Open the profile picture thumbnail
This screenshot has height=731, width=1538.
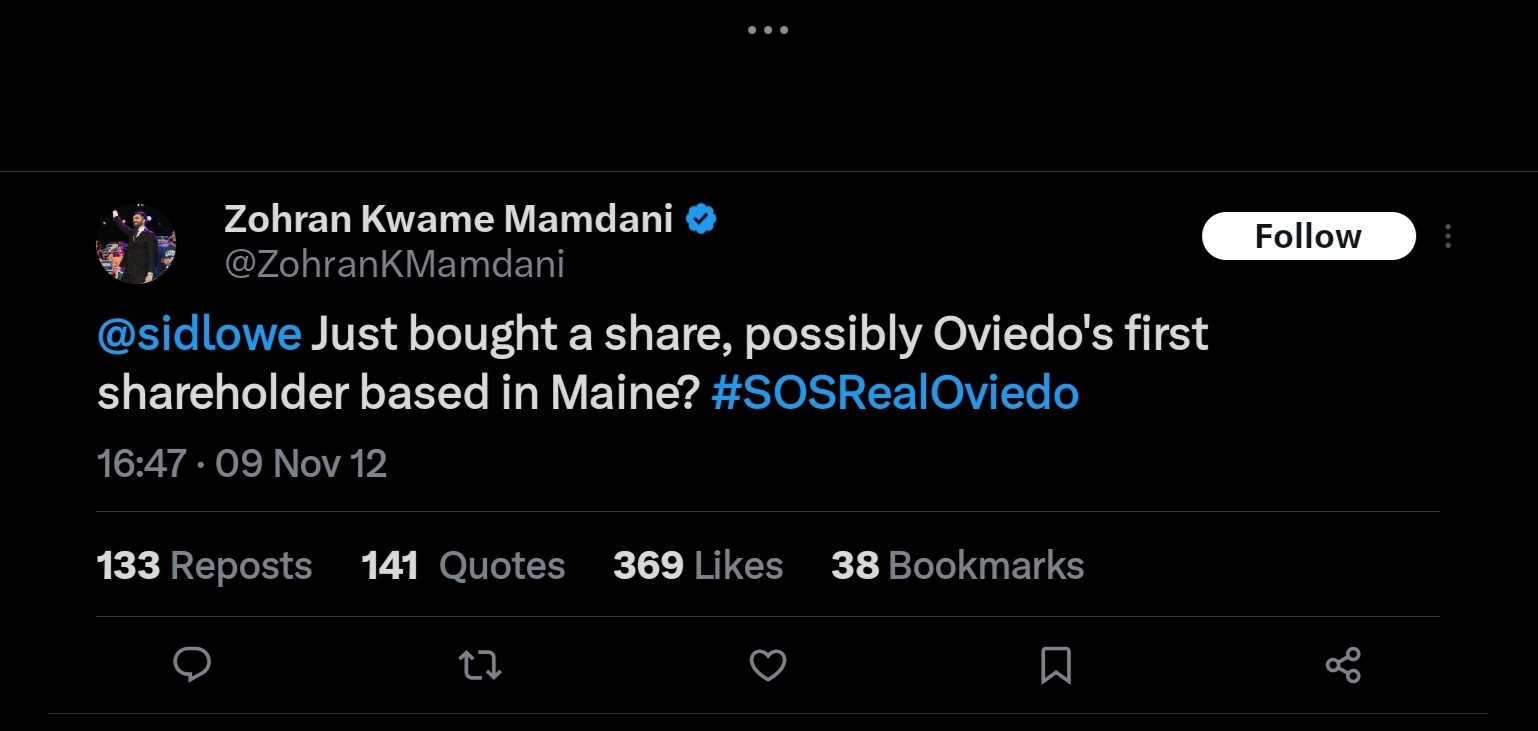[x=136, y=244]
